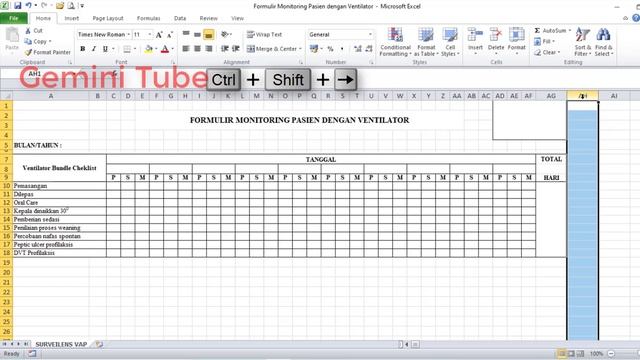Screen dimensions: 640x360
Task: Click the Percent Style icon
Action: tap(330, 49)
